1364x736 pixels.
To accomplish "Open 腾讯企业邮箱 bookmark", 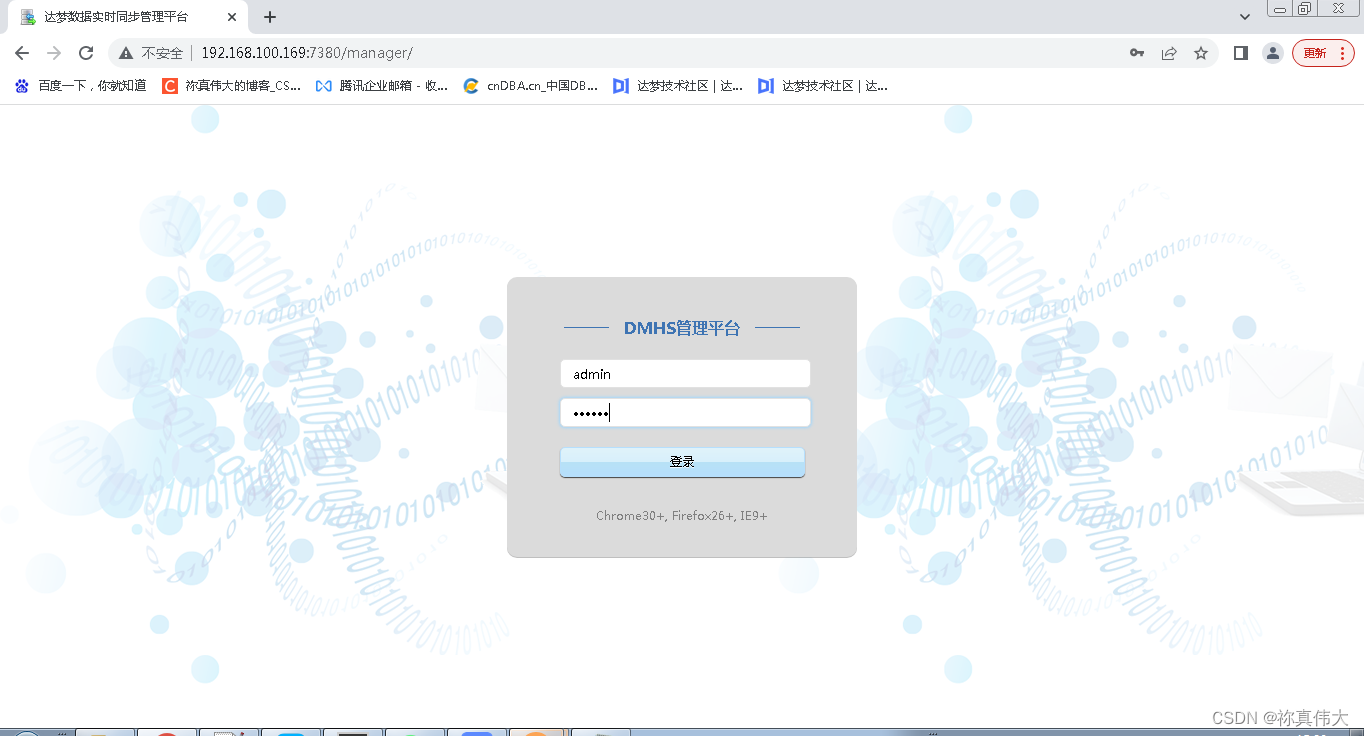I will 381,86.
